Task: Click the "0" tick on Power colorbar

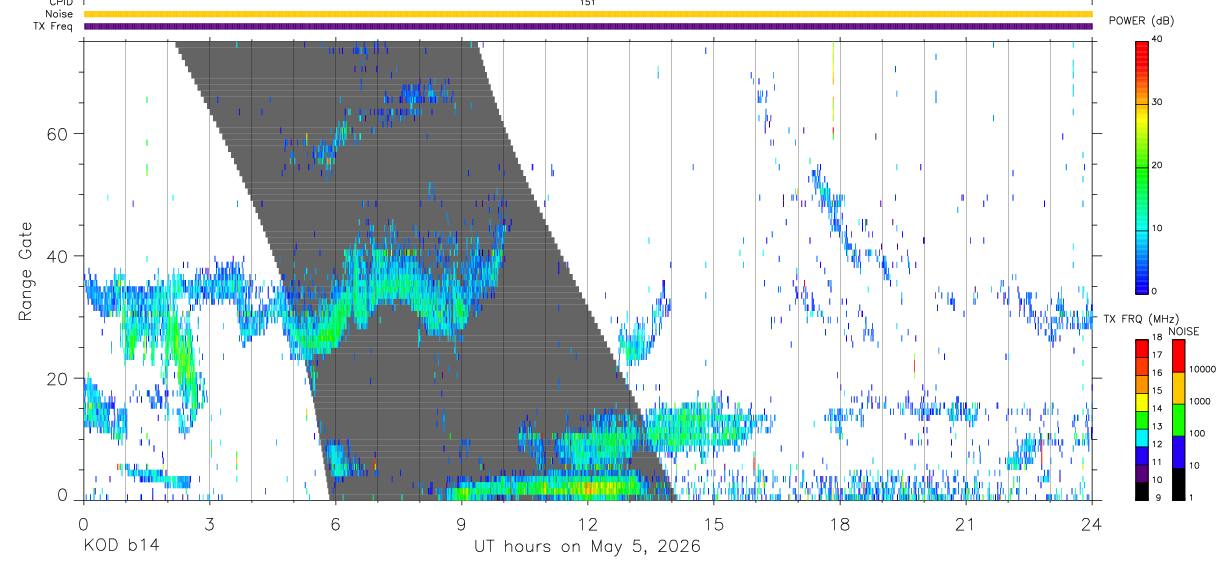Action: tap(1154, 291)
